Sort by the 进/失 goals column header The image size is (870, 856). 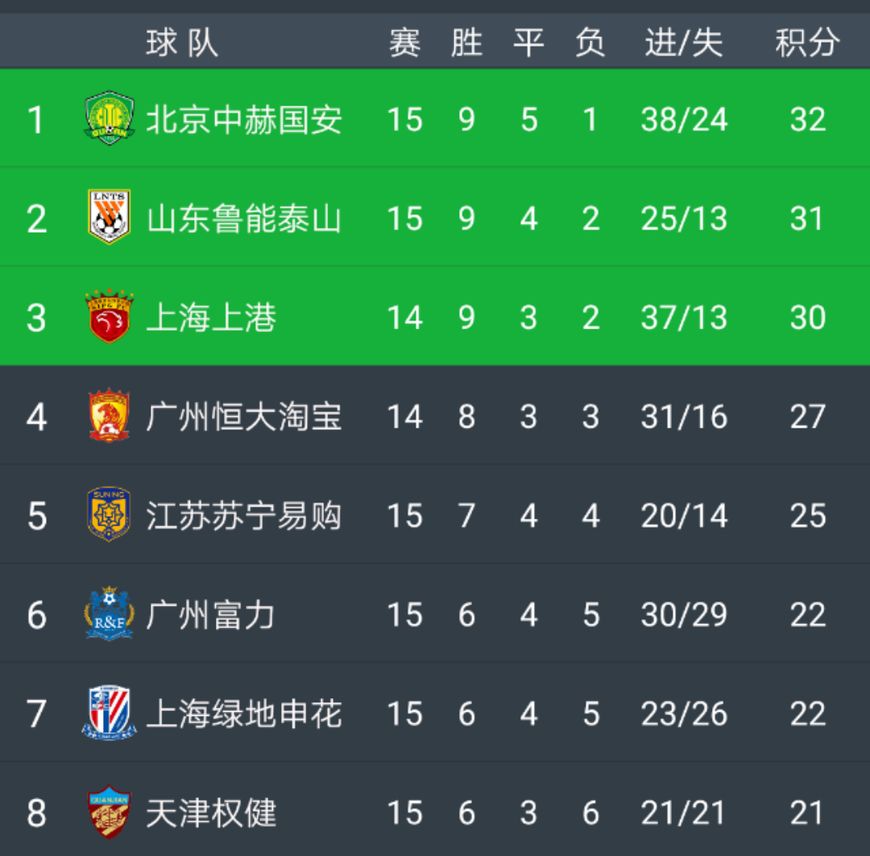point(684,42)
